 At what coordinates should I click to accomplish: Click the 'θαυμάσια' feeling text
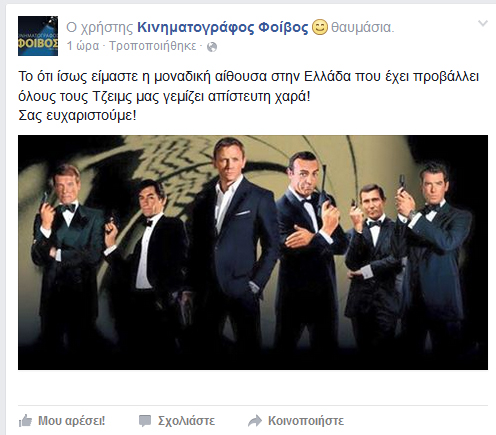[362, 27]
